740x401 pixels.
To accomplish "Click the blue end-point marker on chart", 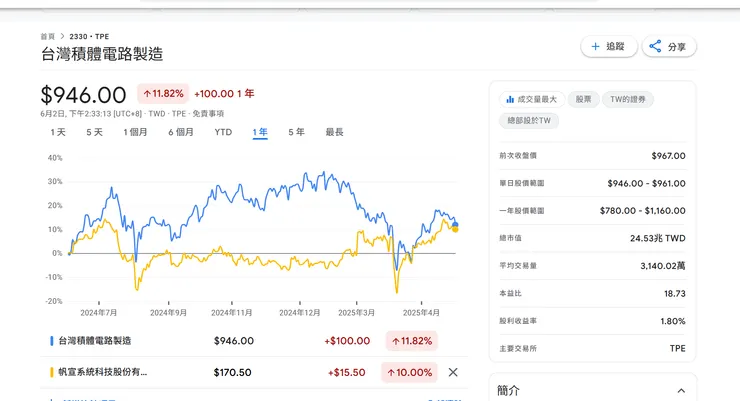I will (455, 225).
